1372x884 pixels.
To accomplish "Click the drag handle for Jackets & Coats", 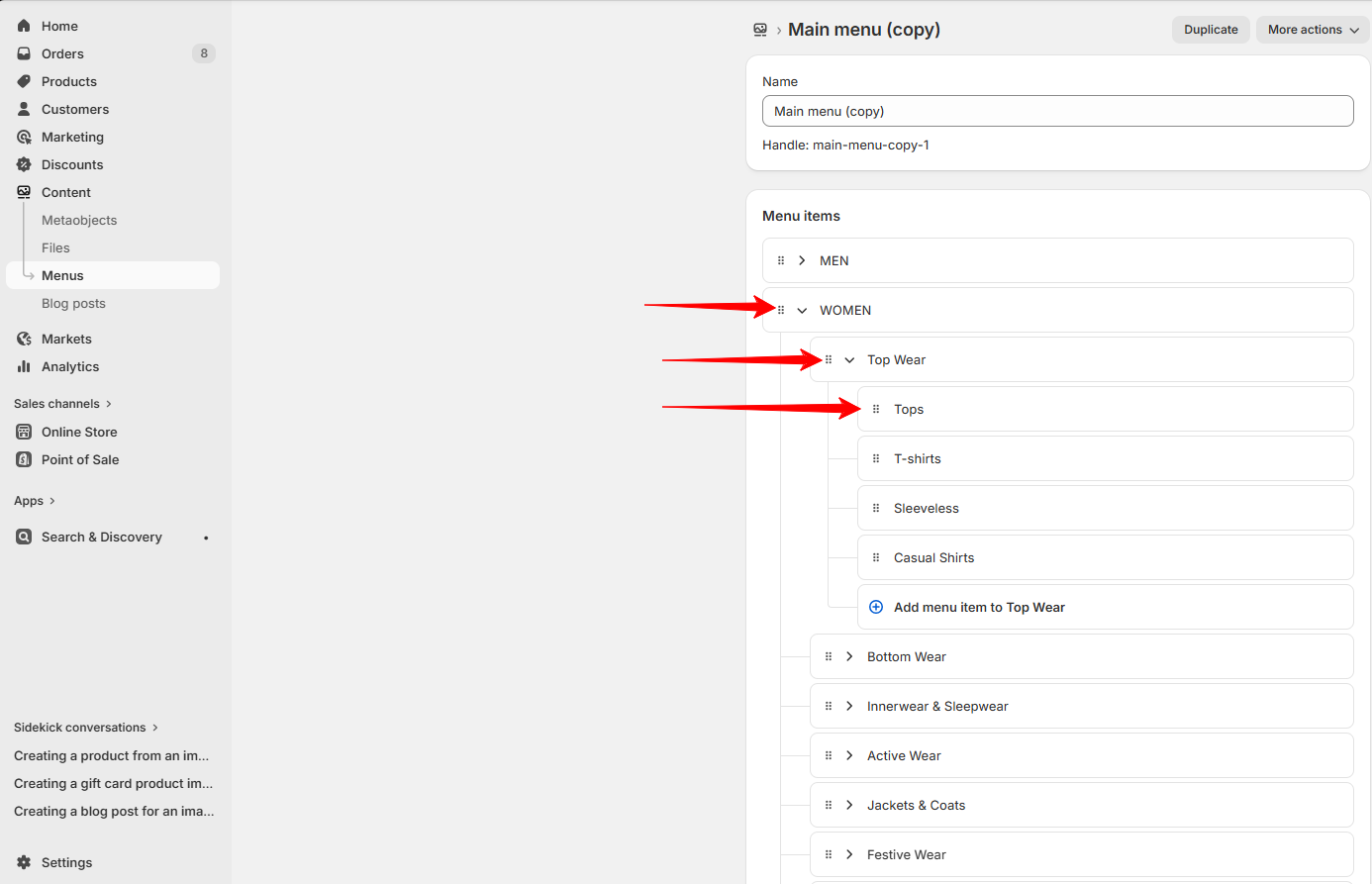I will tap(829, 805).
